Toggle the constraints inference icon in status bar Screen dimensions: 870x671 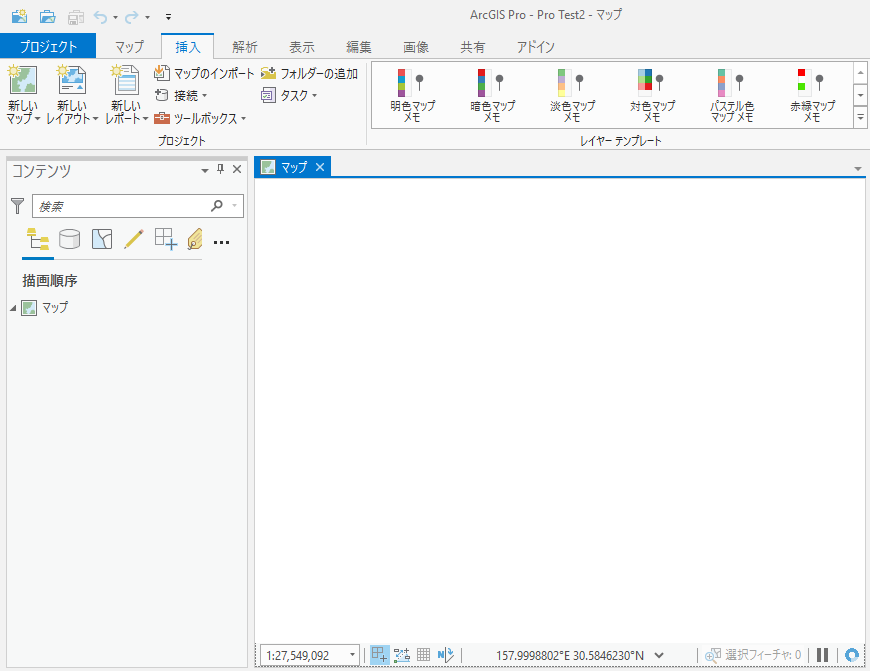[402, 655]
